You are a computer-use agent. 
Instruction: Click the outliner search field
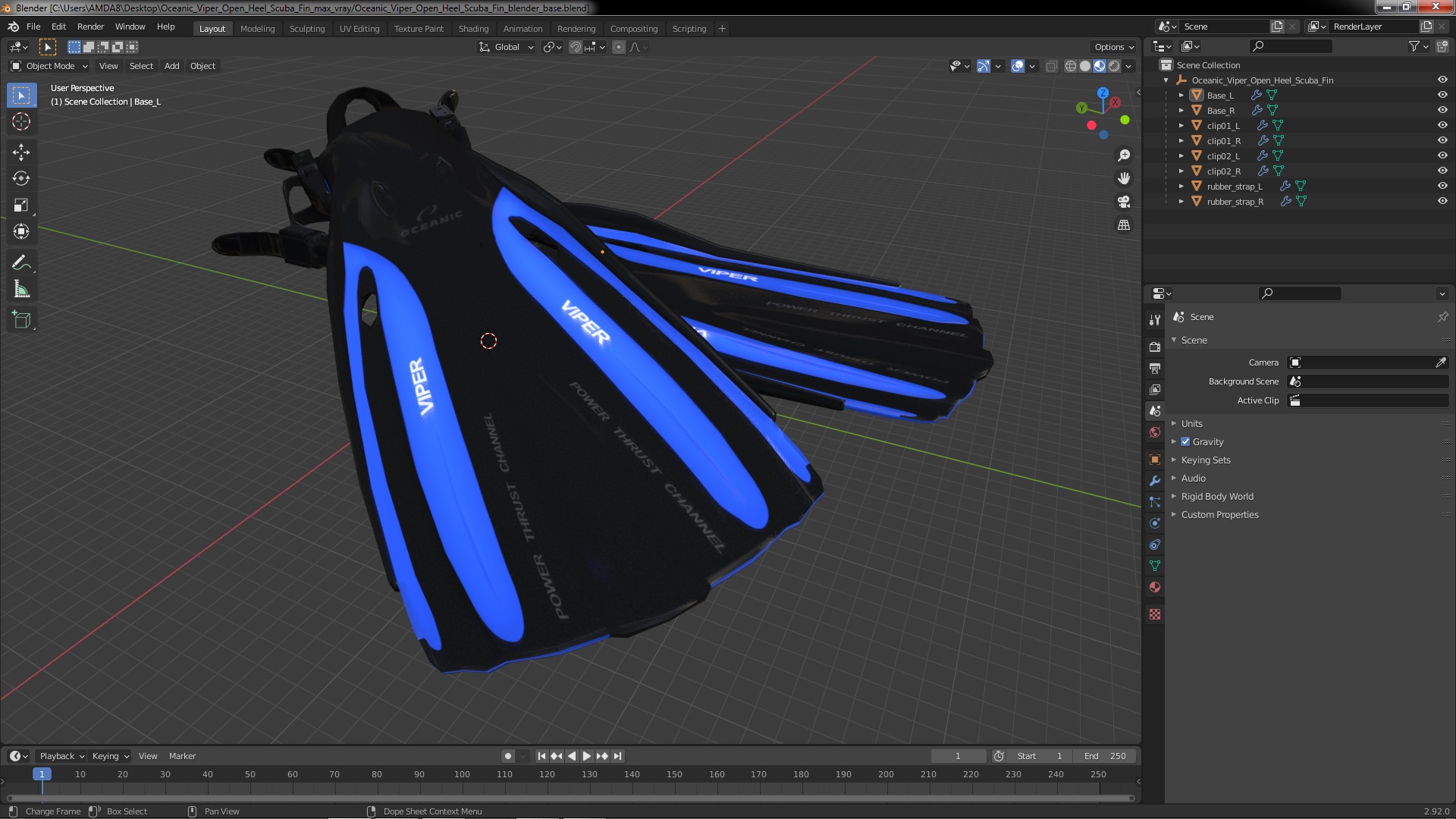[x=1291, y=46]
